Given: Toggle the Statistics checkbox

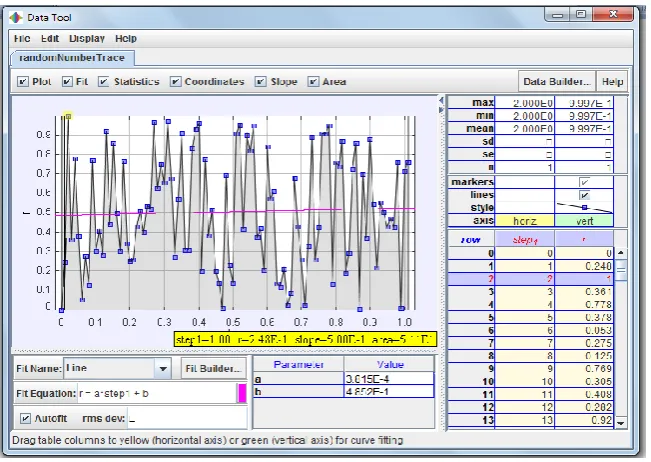Looking at the screenshot, I should click(103, 82).
